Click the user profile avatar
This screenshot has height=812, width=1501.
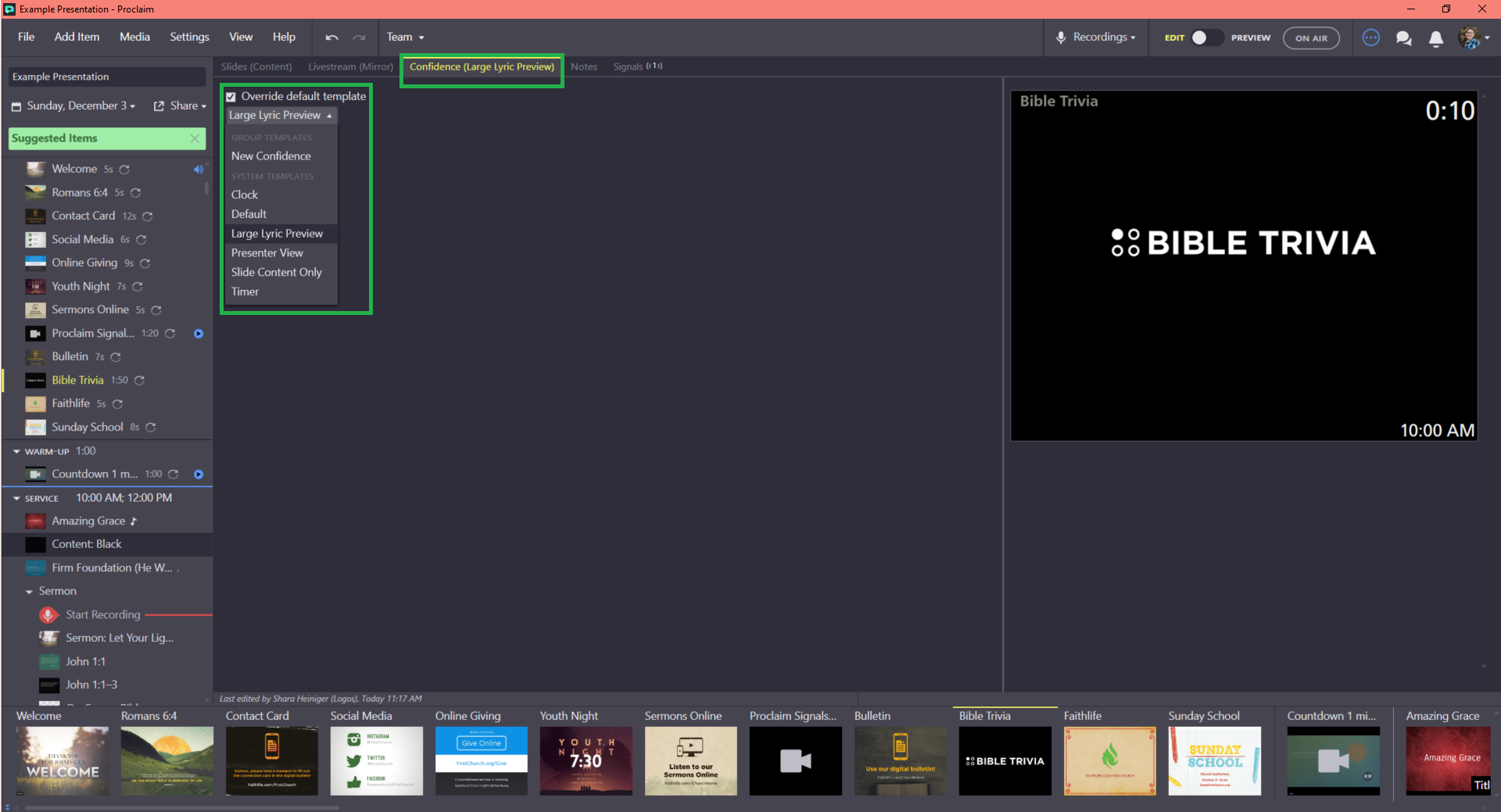[1469, 38]
